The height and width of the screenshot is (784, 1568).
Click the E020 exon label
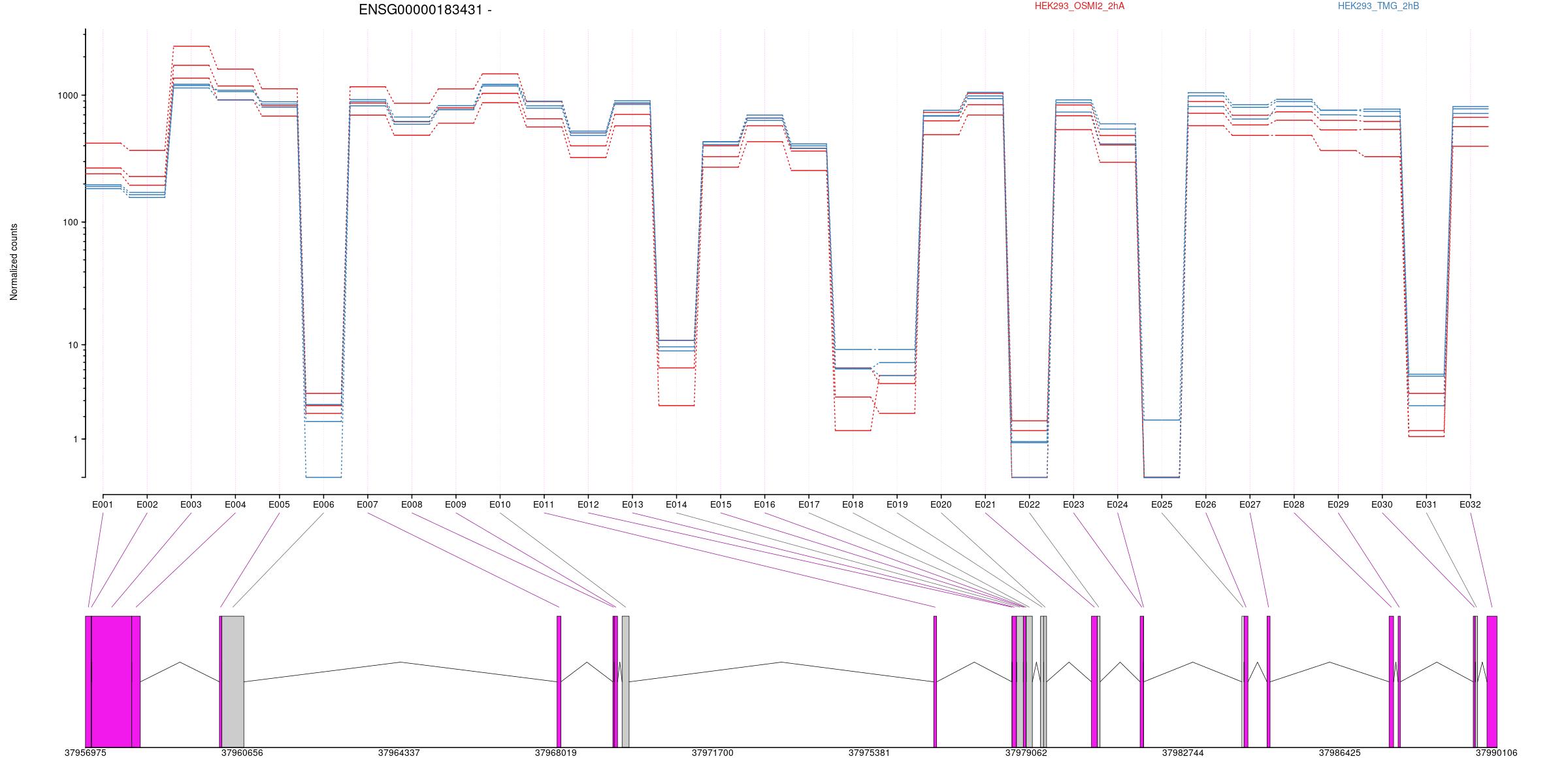click(x=941, y=504)
